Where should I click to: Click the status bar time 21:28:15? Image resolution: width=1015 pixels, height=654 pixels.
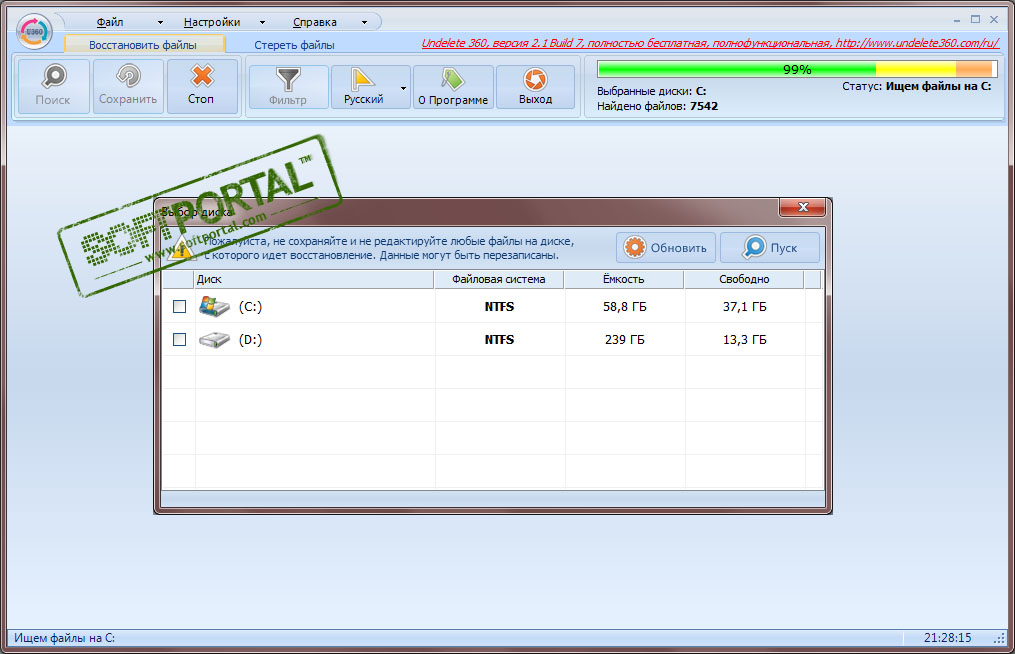(948, 638)
